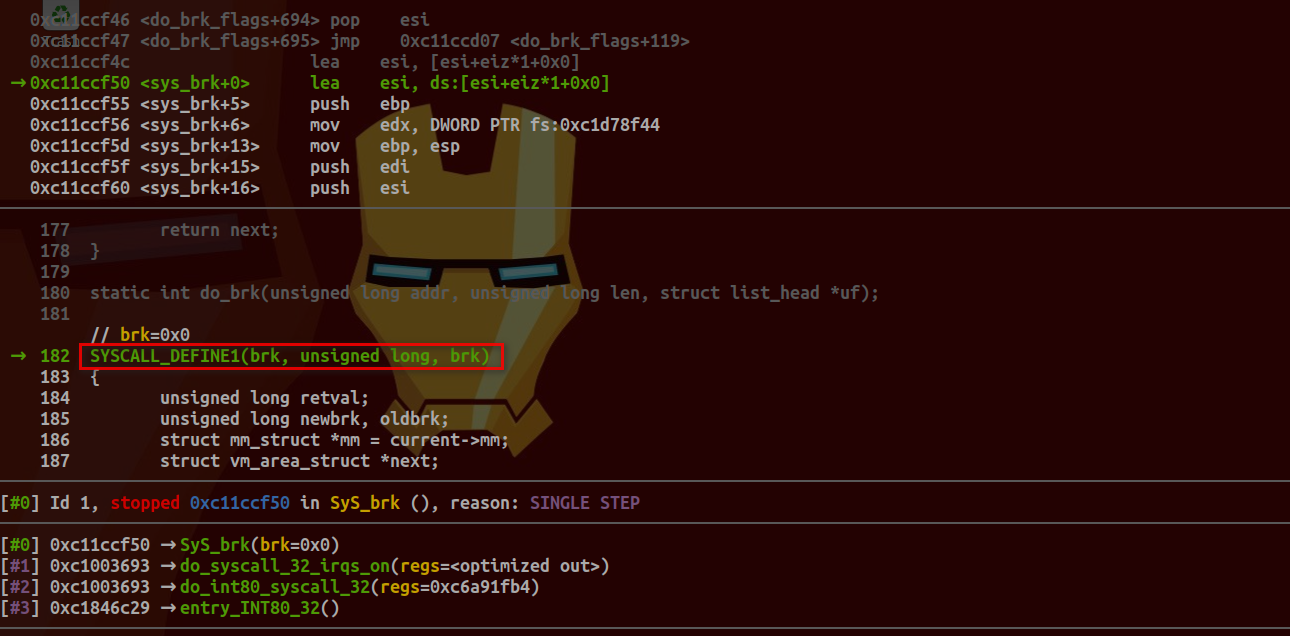The image size is (1290, 636).
Task: Click the green arrow at source line 182
Action: click(x=17, y=356)
